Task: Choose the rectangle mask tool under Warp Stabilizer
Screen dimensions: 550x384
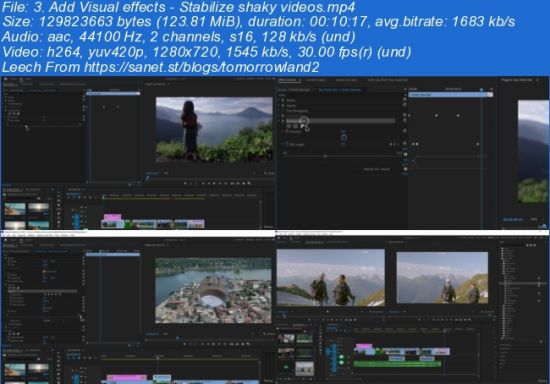Action: [295, 126]
